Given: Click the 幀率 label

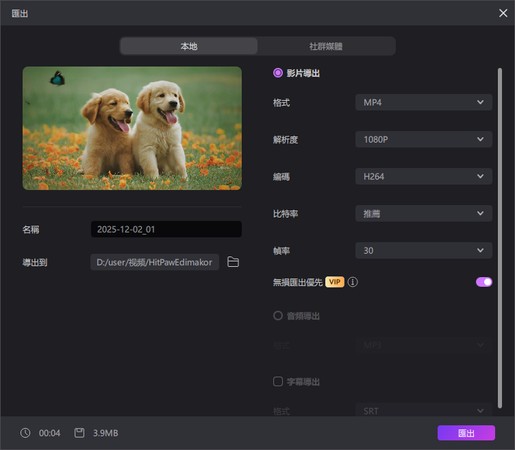Looking at the screenshot, I should pos(281,251).
